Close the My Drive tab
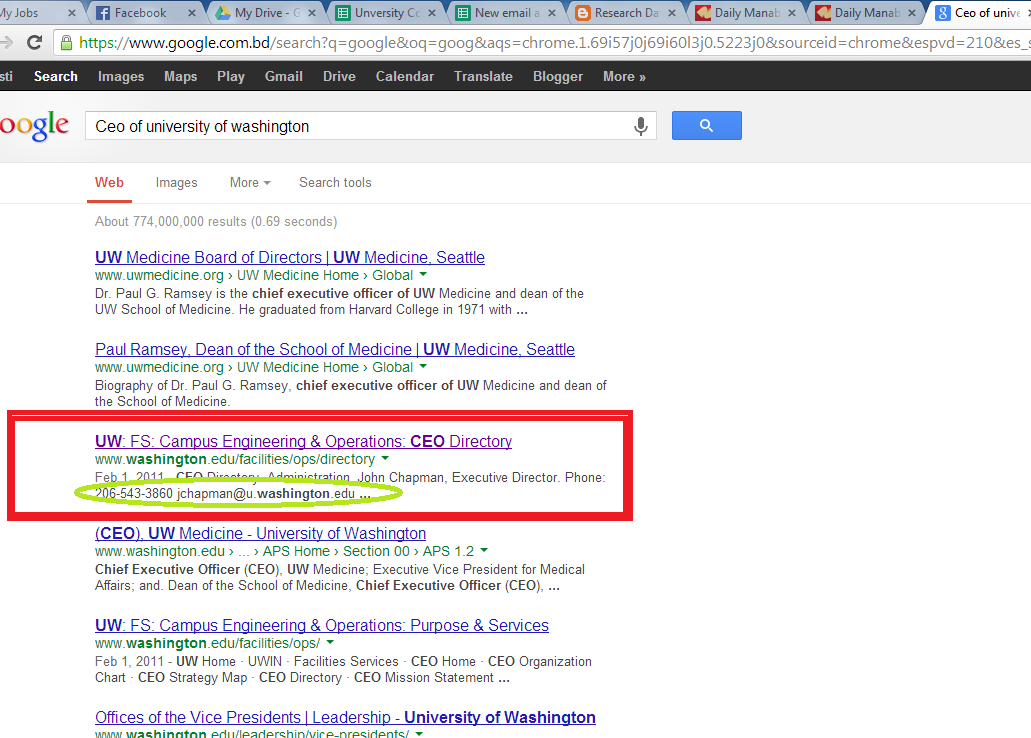Viewport: 1031px width, 738px height. click(312, 12)
